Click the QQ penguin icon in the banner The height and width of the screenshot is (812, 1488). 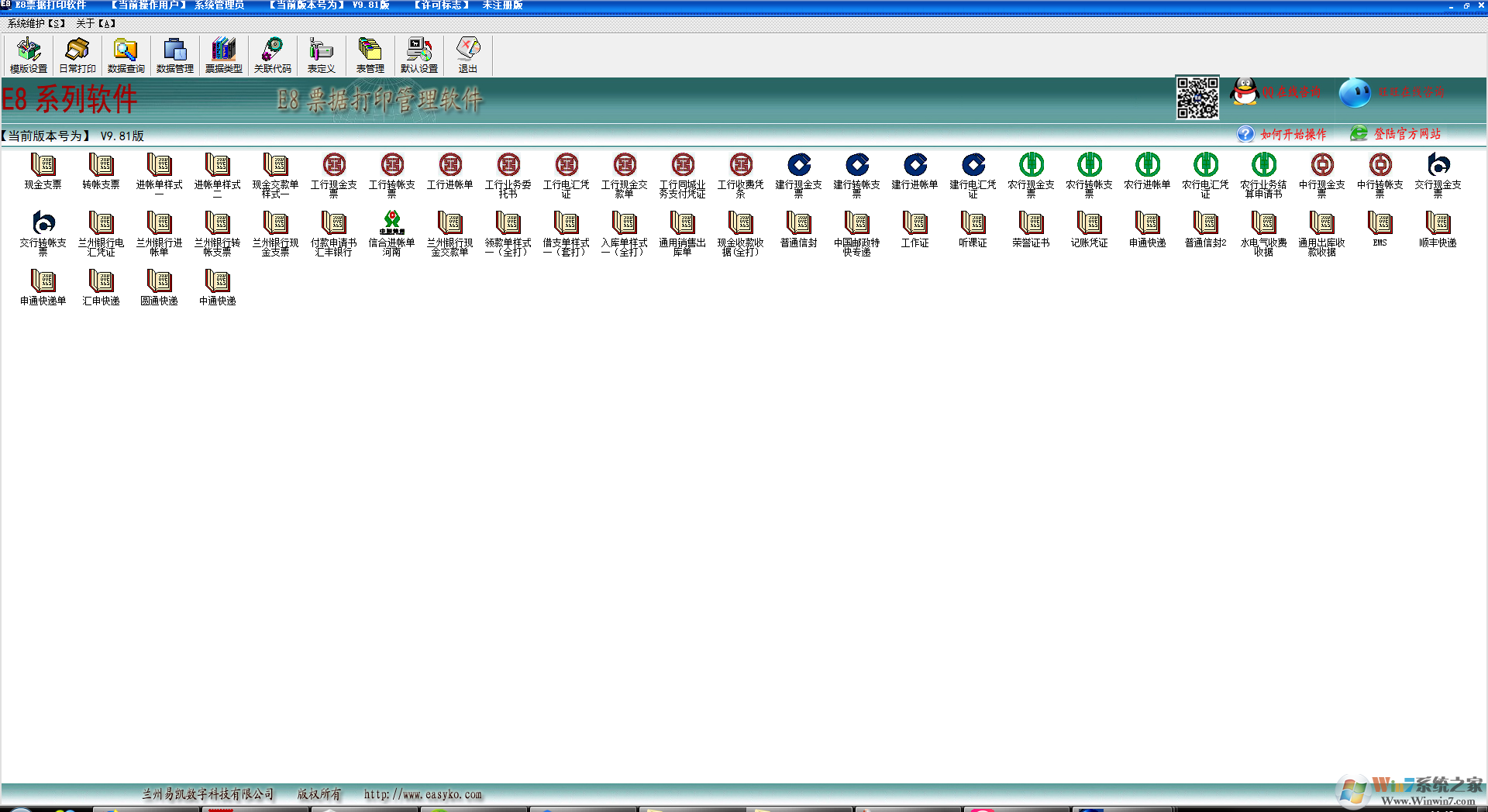click(1245, 92)
